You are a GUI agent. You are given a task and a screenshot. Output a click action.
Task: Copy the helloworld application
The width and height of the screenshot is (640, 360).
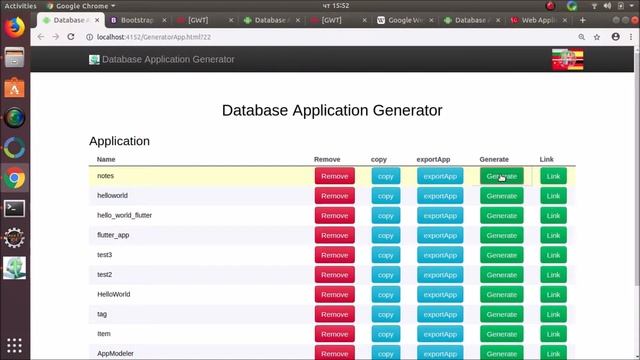pyautogui.click(x=386, y=196)
